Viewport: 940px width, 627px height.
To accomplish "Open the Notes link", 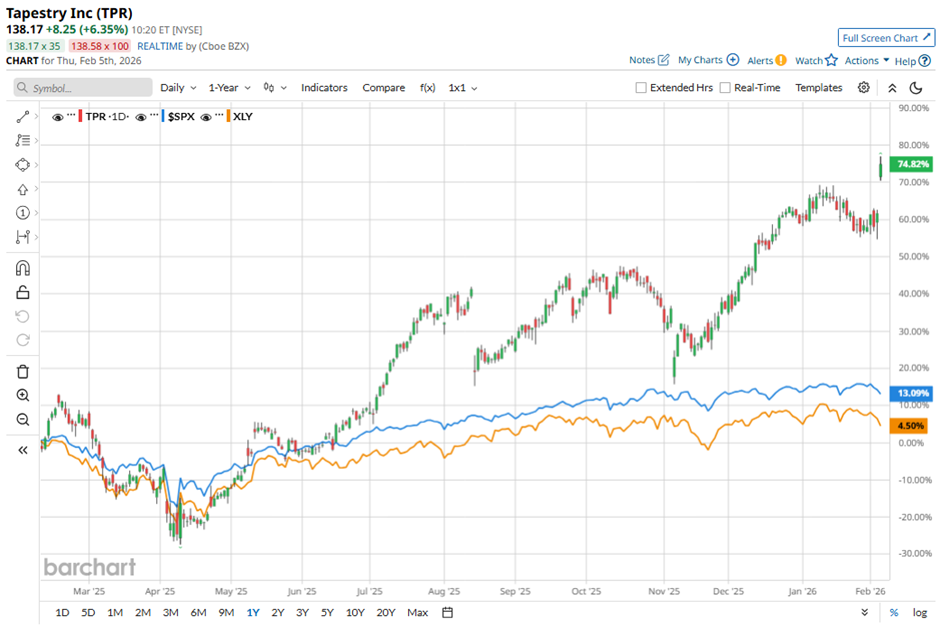I will pyautogui.click(x=649, y=60).
